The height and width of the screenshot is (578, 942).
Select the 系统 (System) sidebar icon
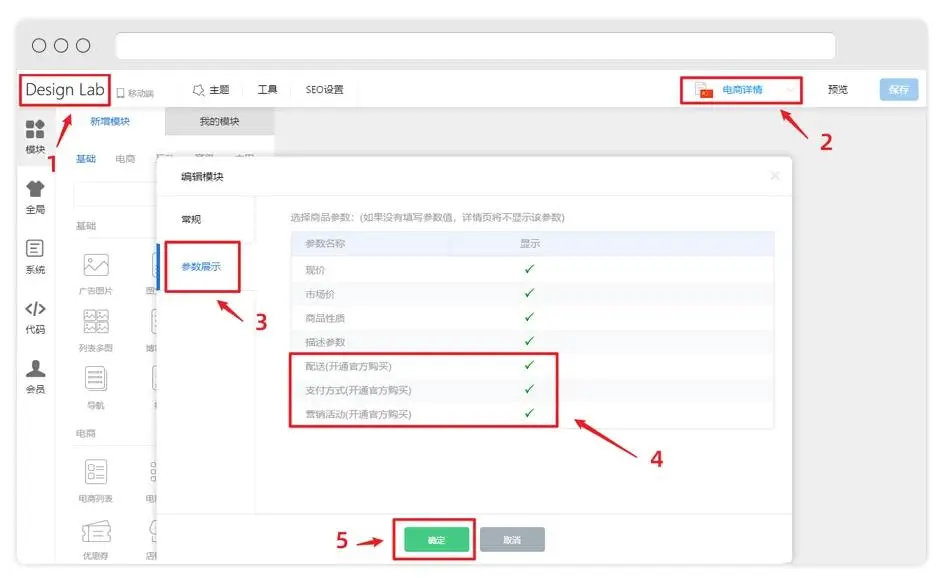click(x=35, y=255)
